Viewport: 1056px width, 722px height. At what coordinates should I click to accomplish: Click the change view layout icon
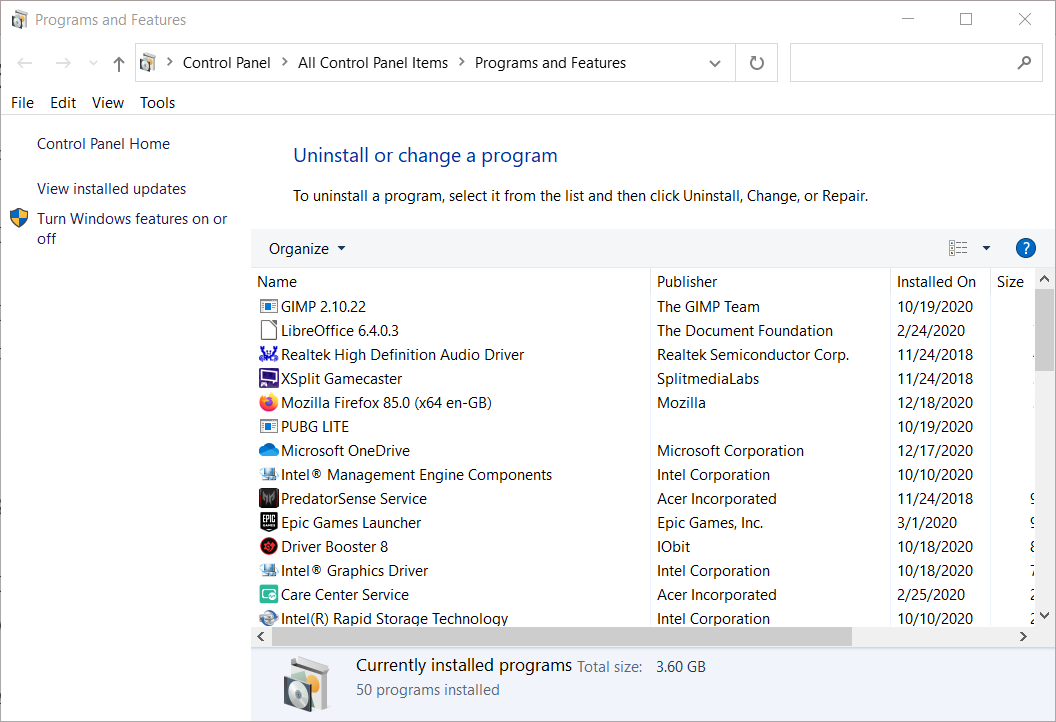[958, 248]
